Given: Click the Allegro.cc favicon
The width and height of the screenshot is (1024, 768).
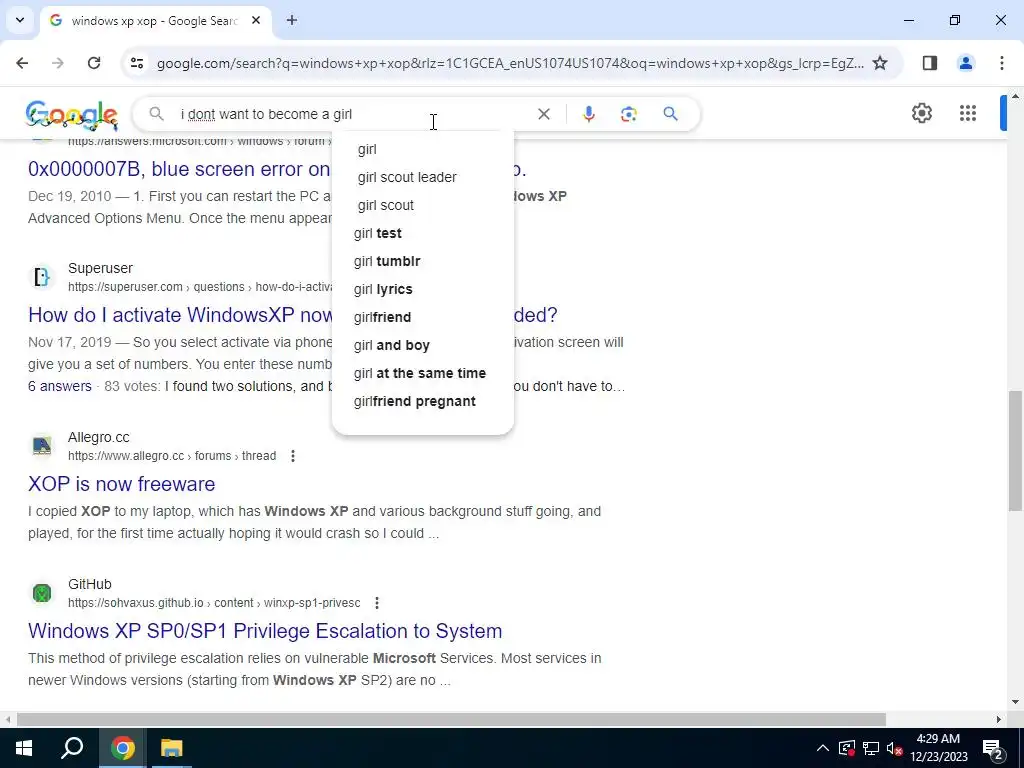Looking at the screenshot, I should [42, 446].
